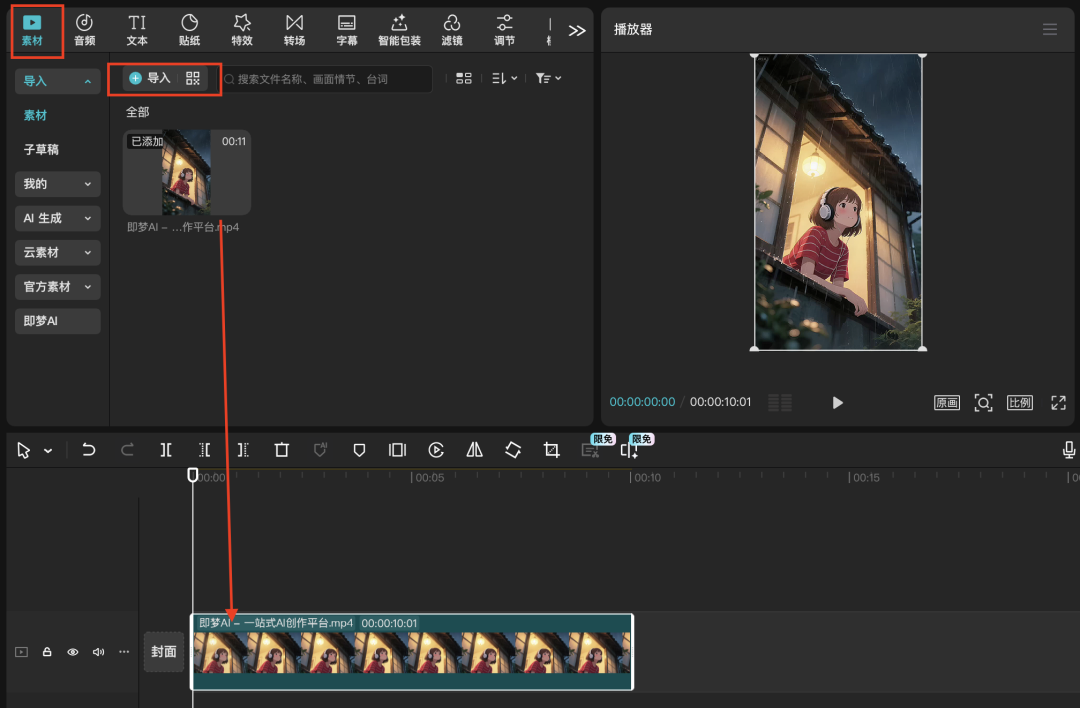Click the 导入 import button
The height and width of the screenshot is (708, 1080).
[150, 78]
